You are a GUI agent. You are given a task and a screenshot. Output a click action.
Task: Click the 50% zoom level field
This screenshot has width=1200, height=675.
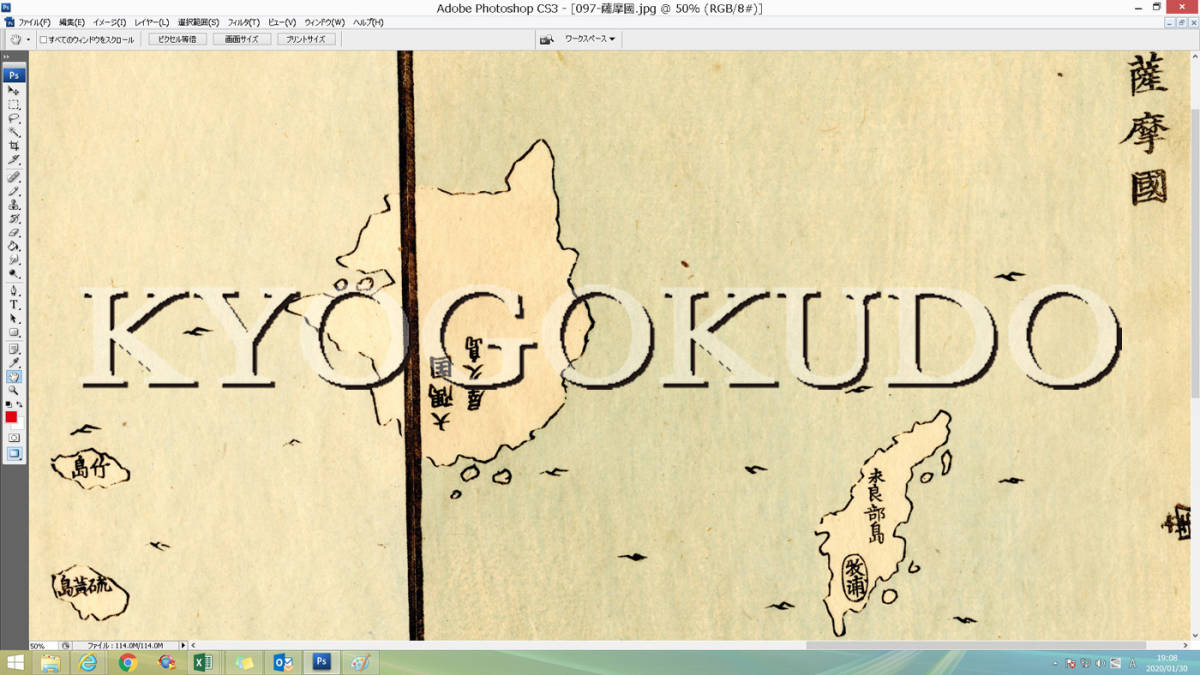43,646
